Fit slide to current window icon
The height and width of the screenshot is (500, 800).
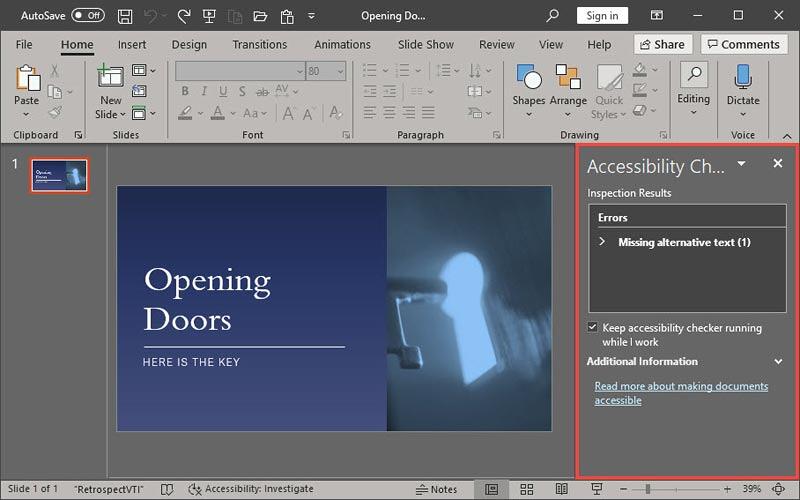point(779,490)
